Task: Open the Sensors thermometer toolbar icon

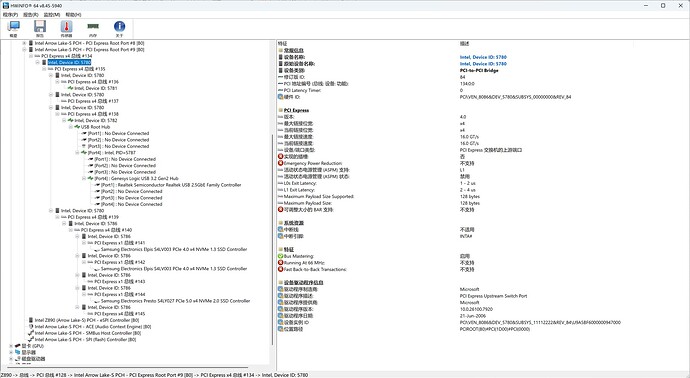Action: 66,29
